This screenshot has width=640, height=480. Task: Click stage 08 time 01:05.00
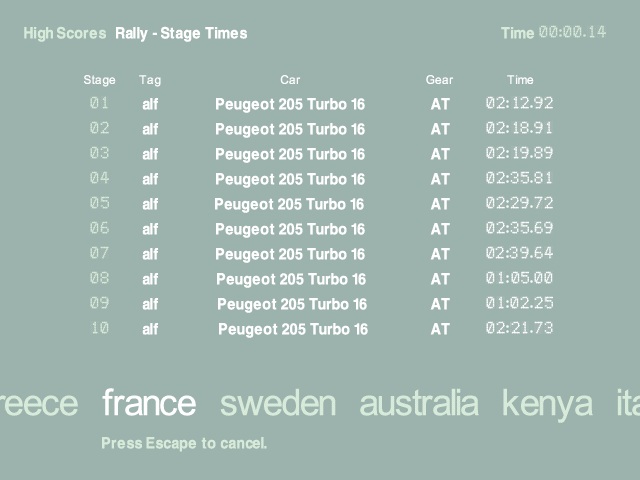coord(519,278)
